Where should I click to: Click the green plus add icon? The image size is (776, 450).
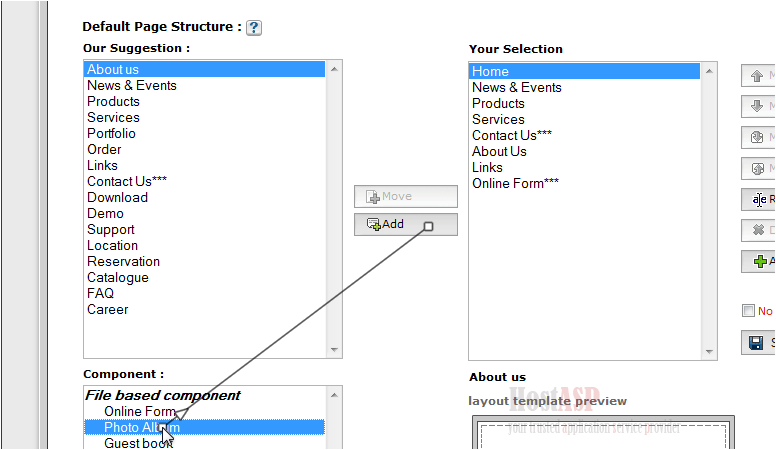coord(760,261)
